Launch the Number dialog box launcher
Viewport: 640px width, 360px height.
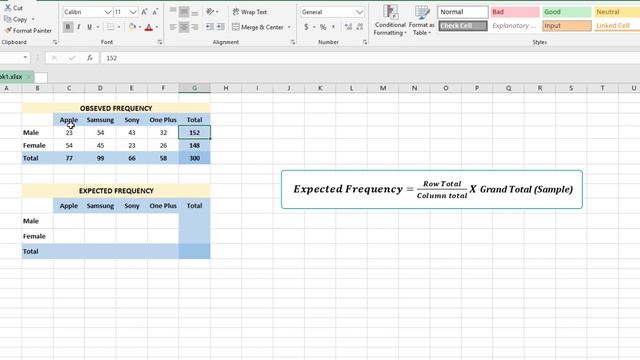pyautogui.click(x=364, y=42)
